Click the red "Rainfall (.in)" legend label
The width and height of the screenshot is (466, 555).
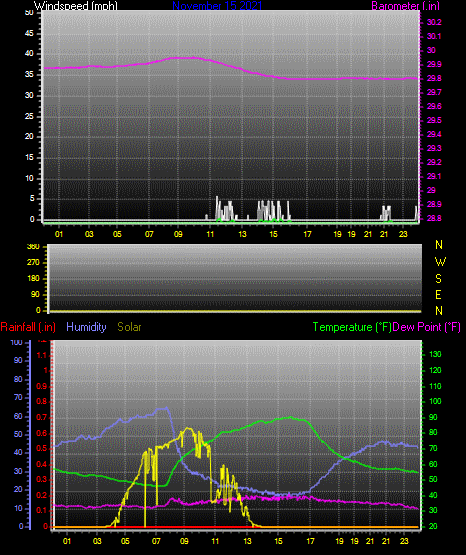pyautogui.click(x=28, y=327)
